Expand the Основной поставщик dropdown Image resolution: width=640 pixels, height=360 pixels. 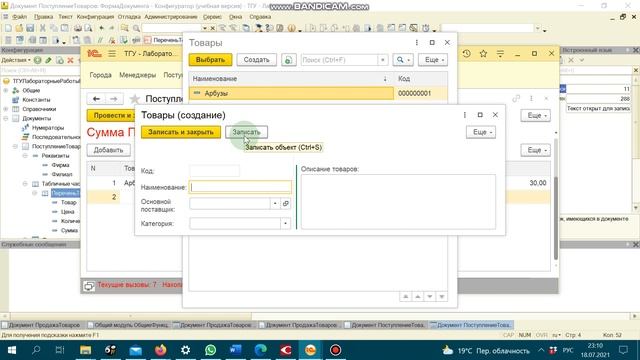click(x=275, y=203)
